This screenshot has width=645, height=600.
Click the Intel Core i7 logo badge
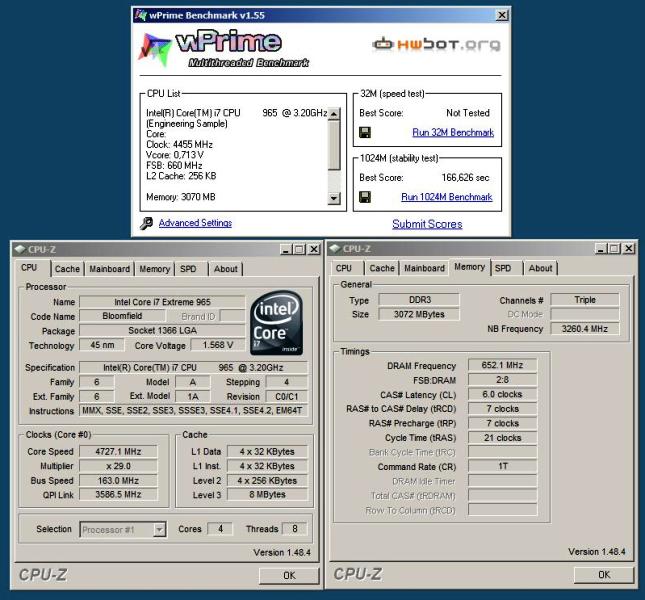(276, 323)
